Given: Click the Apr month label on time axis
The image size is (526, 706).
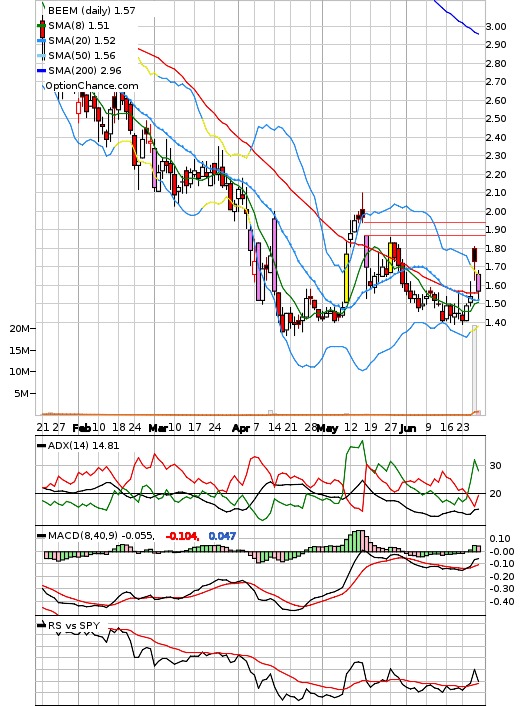Looking at the screenshot, I should [x=240, y=428].
